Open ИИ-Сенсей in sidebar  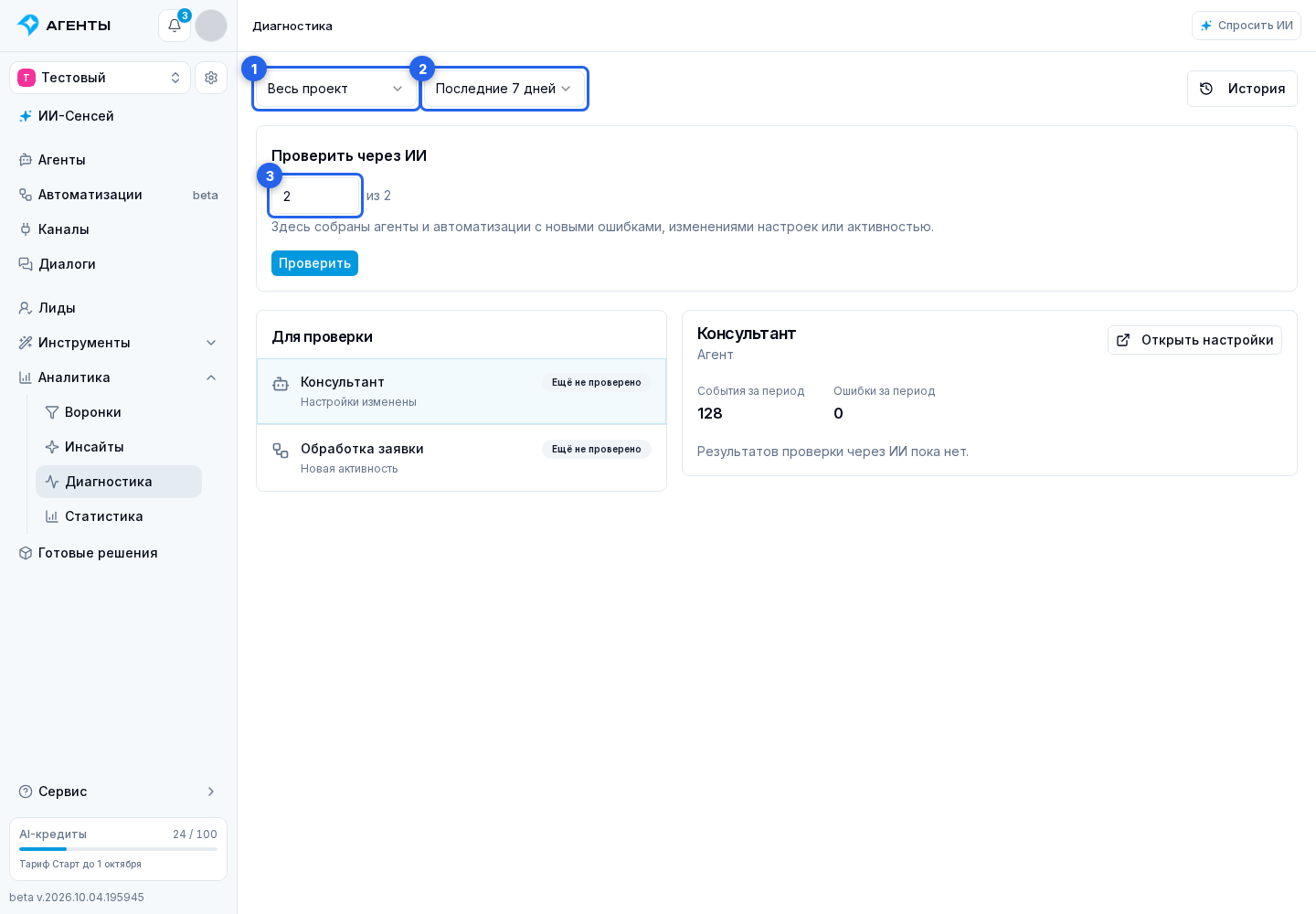[119, 116]
